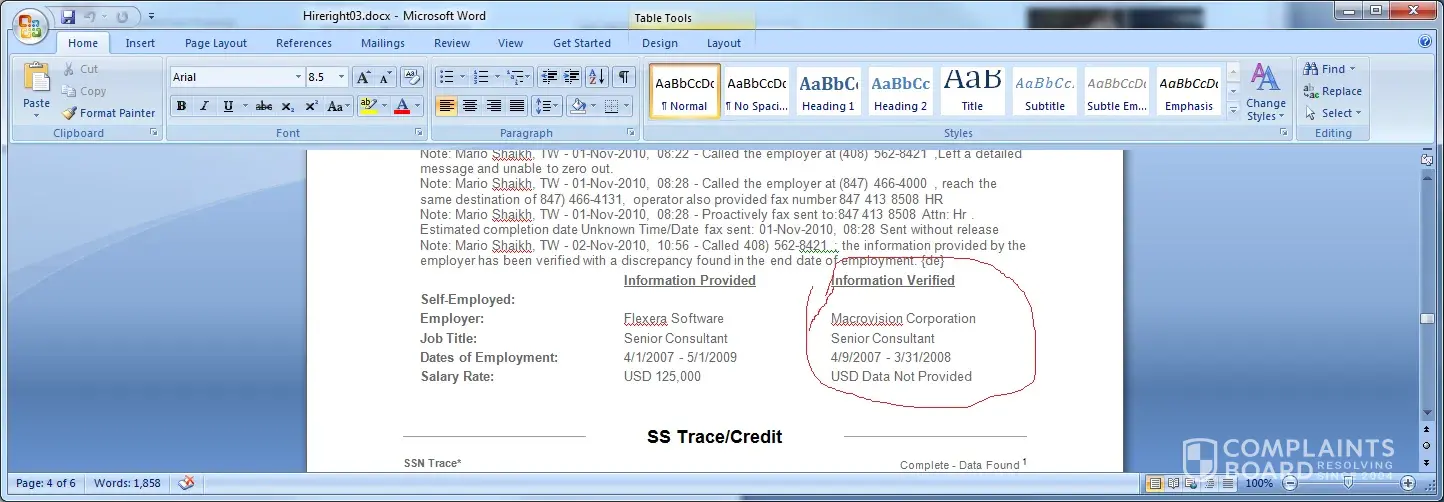The height and width of the screenshot is (502, 1444).
Task: Toggle Bold formatting
Action: (x=181, y=106)
